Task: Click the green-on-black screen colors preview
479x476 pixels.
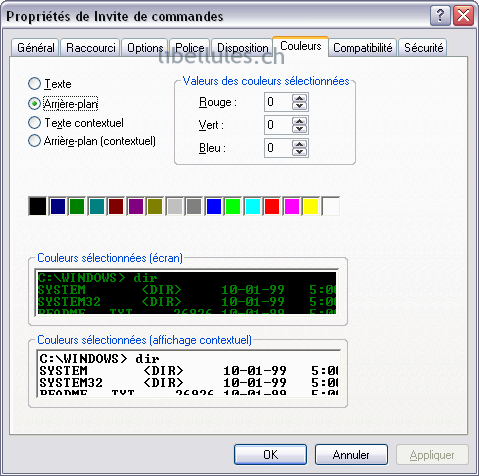Action: pyautogui.click(x=187, y=292)
